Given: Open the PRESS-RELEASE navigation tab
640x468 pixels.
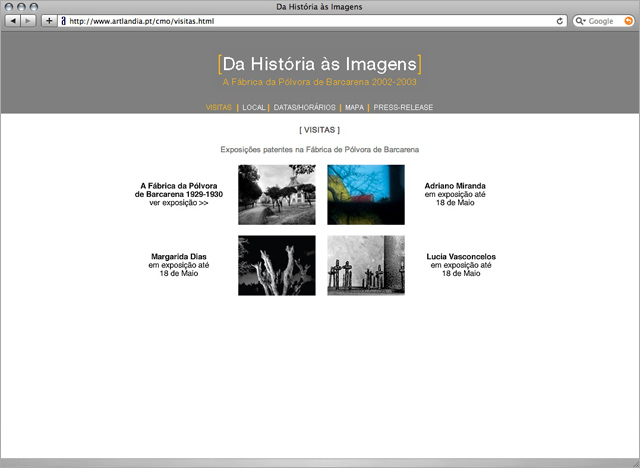Looking at the screenshot, I should (x=403, y=107).
